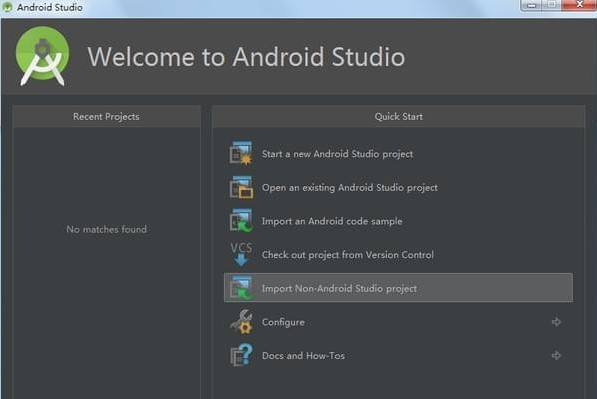Screen dimensions: 597x399
Task: Click the Quick Start panel header
Action: (399, 117)
